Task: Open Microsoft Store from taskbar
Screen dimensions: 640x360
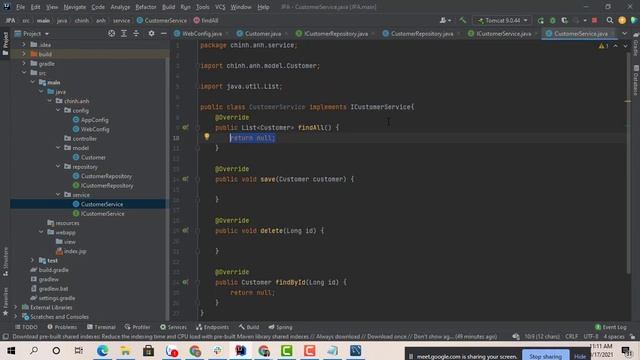Action: pyautogui.click(x=148, y=351)
